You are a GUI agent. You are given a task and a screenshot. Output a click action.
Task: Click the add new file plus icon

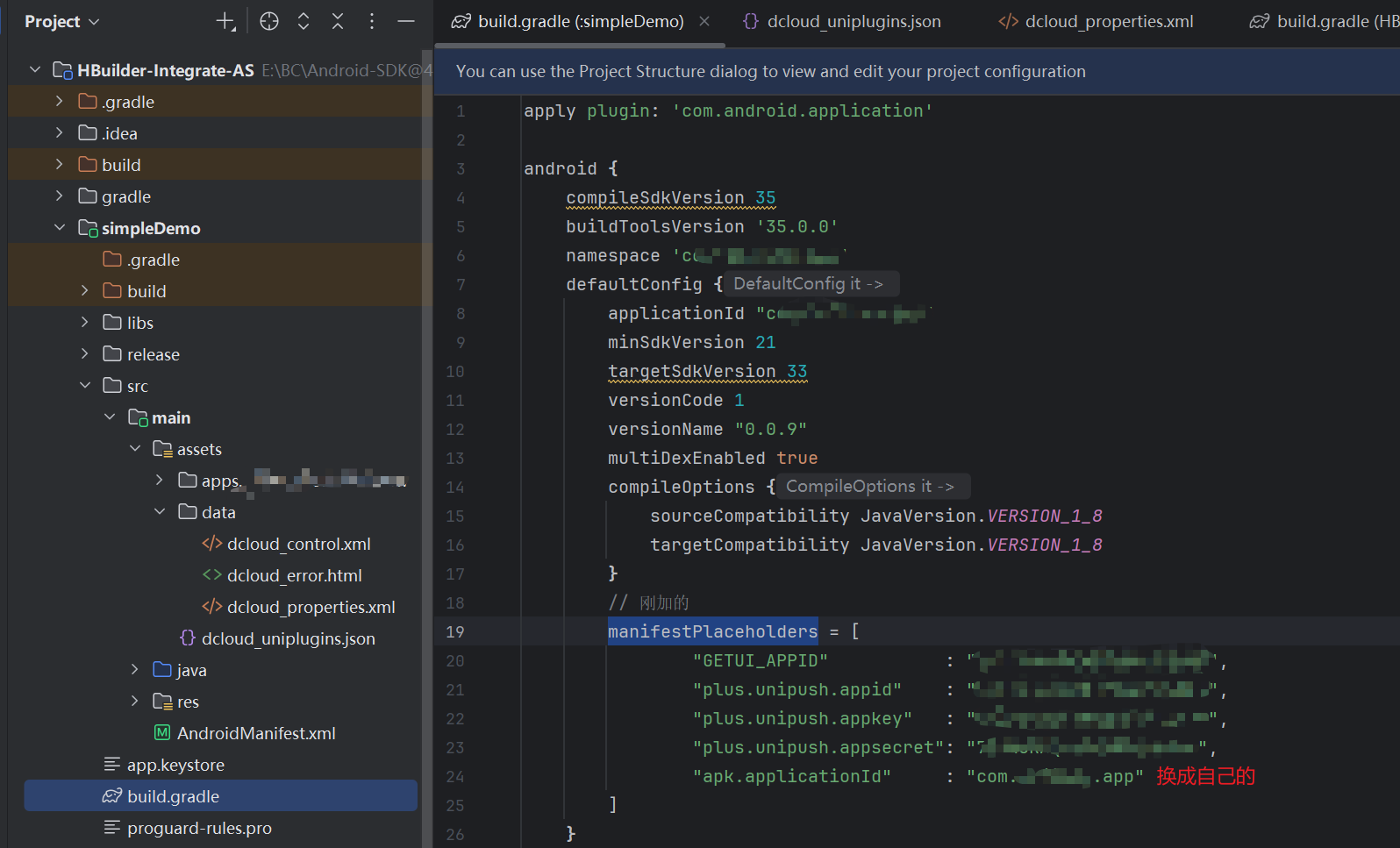coord(225,22)
